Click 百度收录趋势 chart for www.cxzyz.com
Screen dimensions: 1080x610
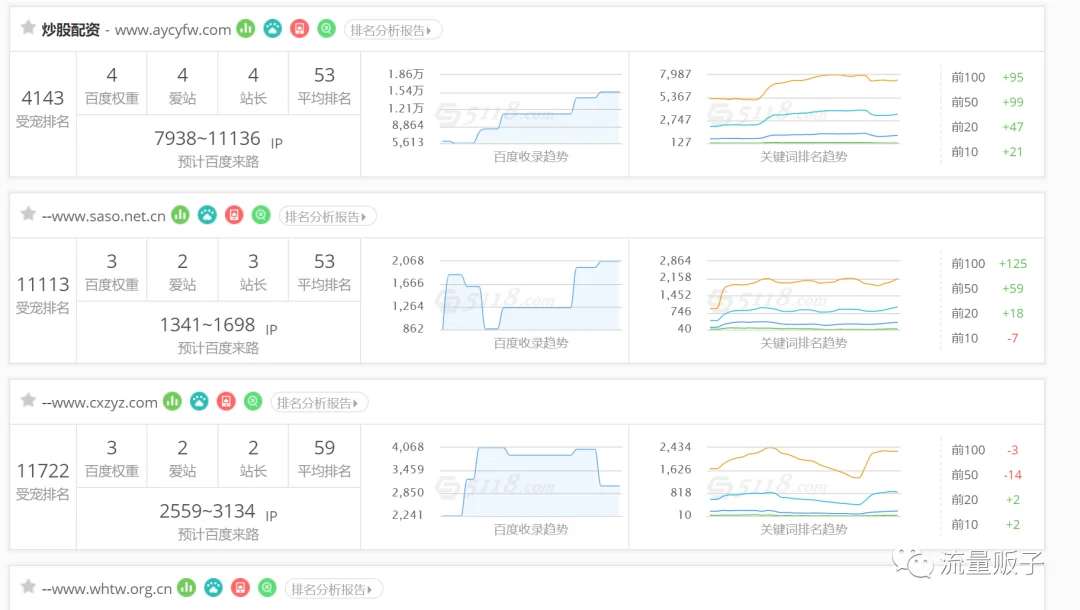pos(530,481)
